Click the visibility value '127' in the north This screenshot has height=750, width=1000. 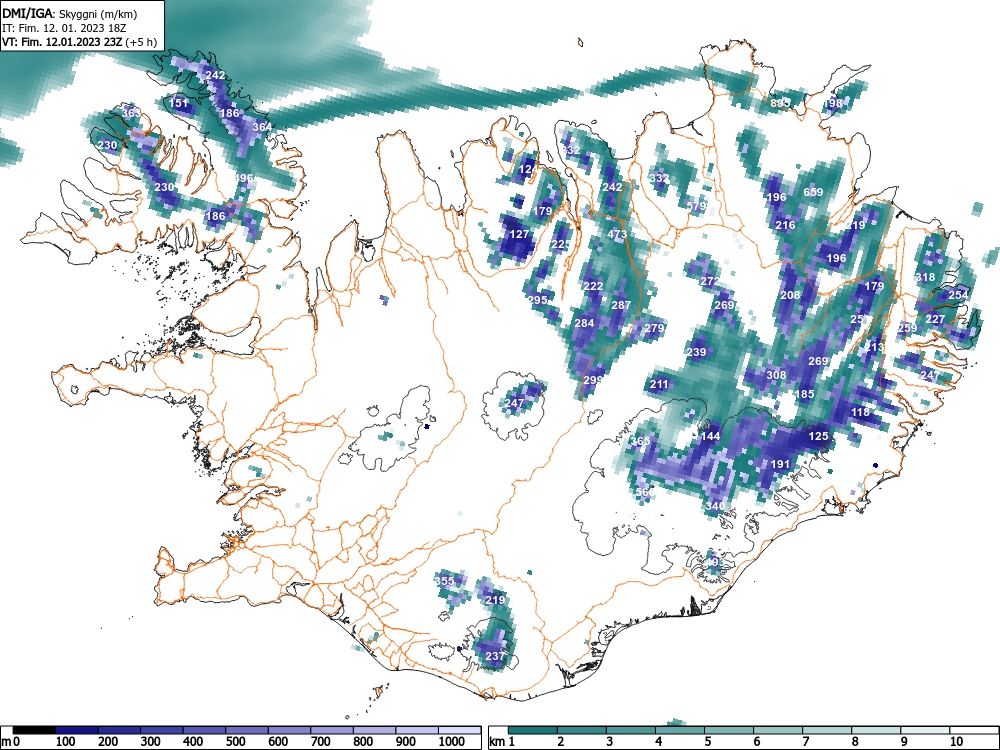(x=519, y=234)
